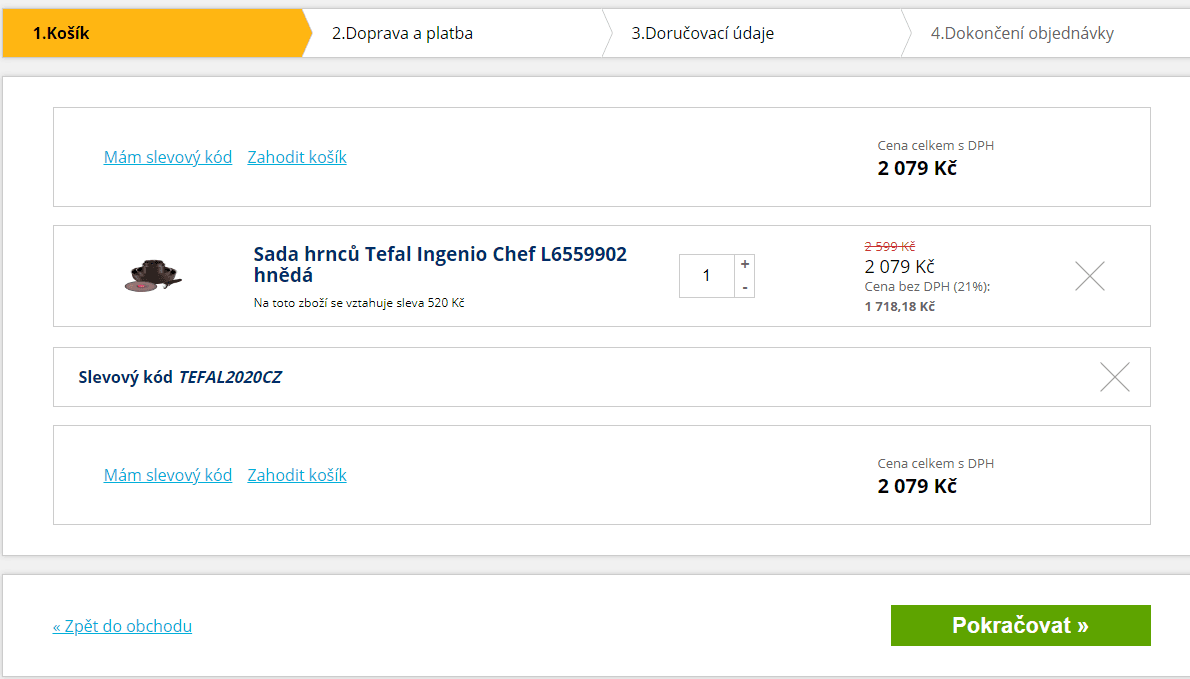Click the product thumbnail image
The width and height of the screenshot is (1190, 679).
(x=152, y=276)
